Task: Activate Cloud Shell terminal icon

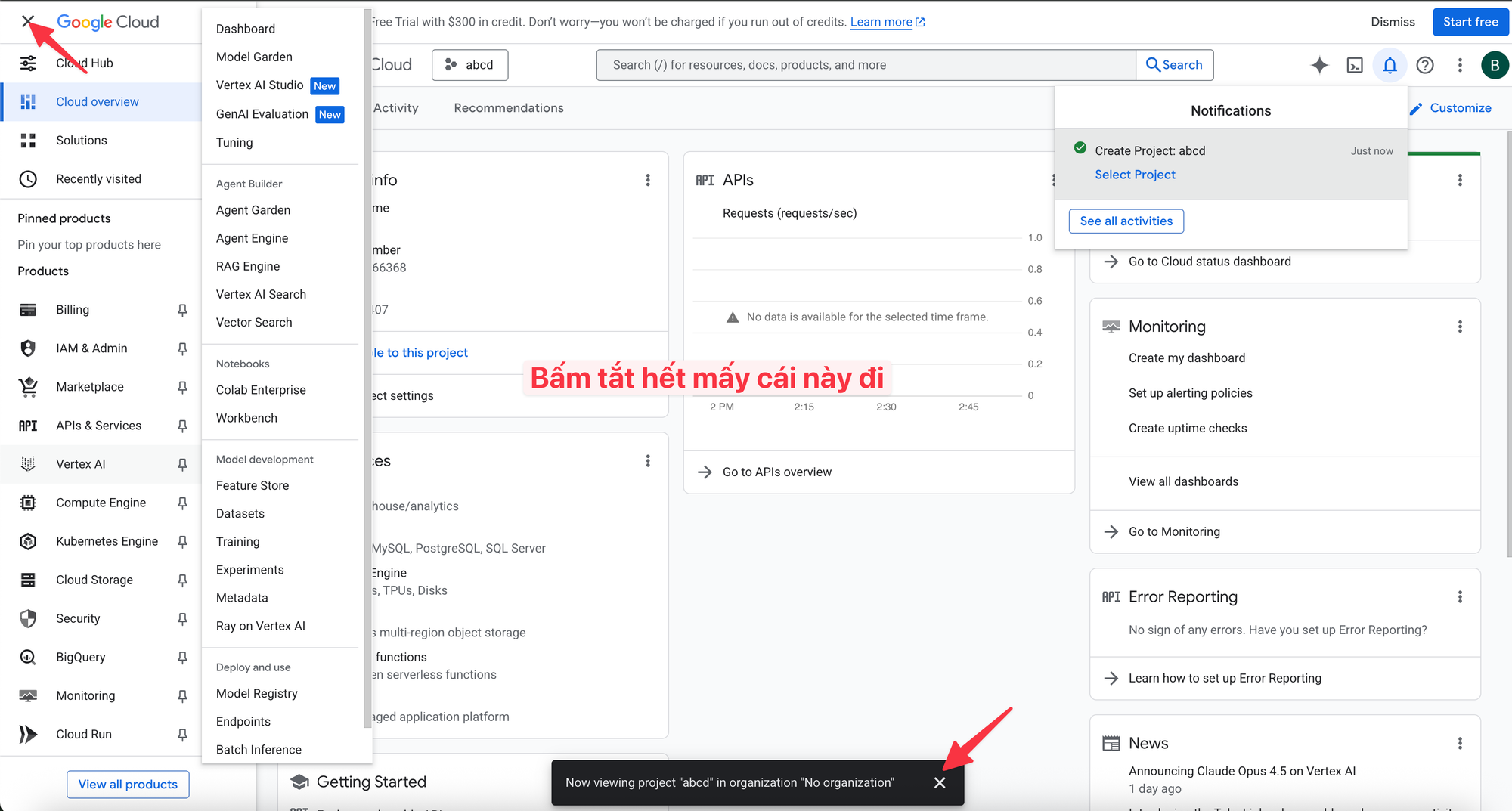Action: pyautogui.click(x=1355, y=65)
